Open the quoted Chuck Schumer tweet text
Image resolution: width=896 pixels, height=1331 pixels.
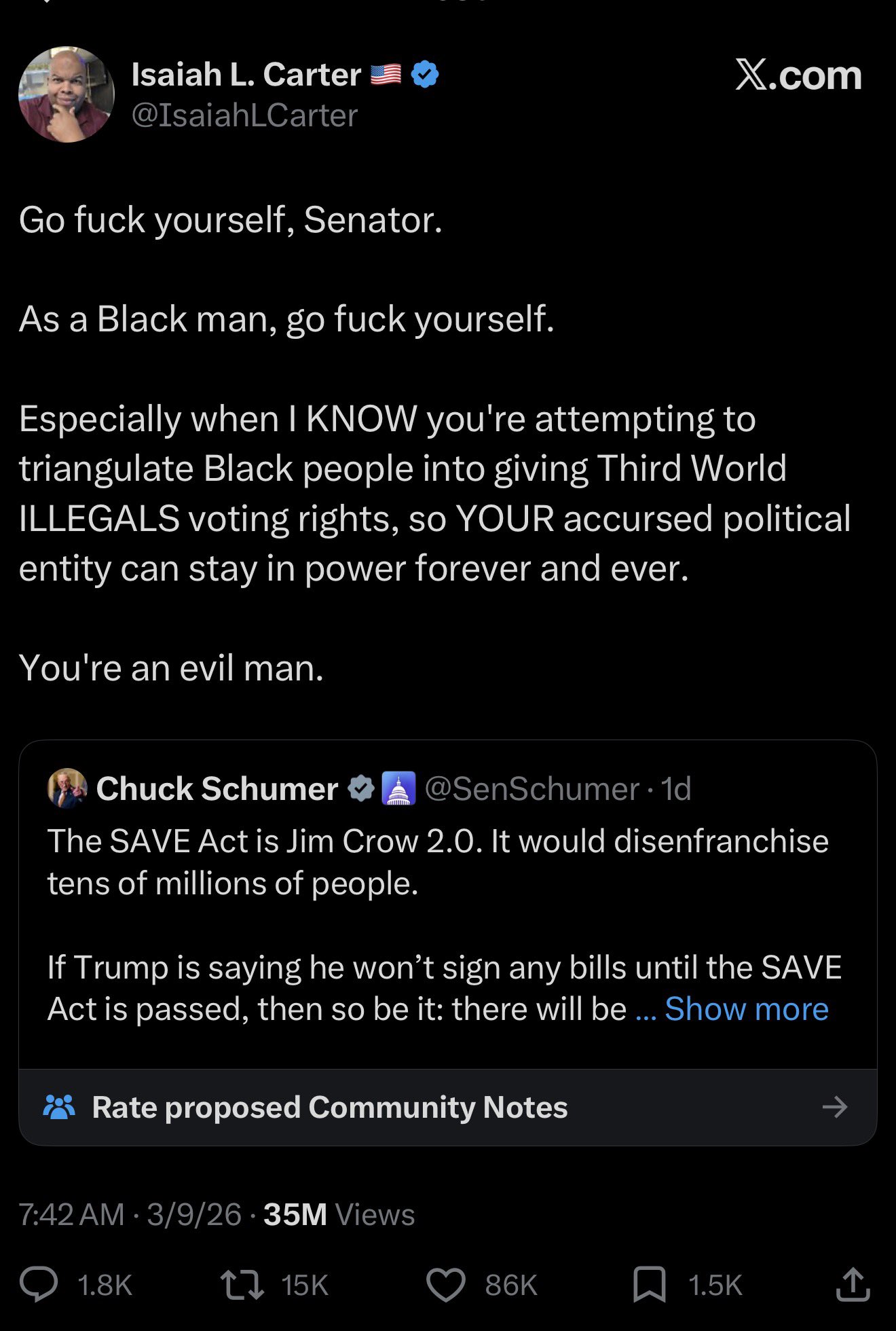click(x=437, y=862)
